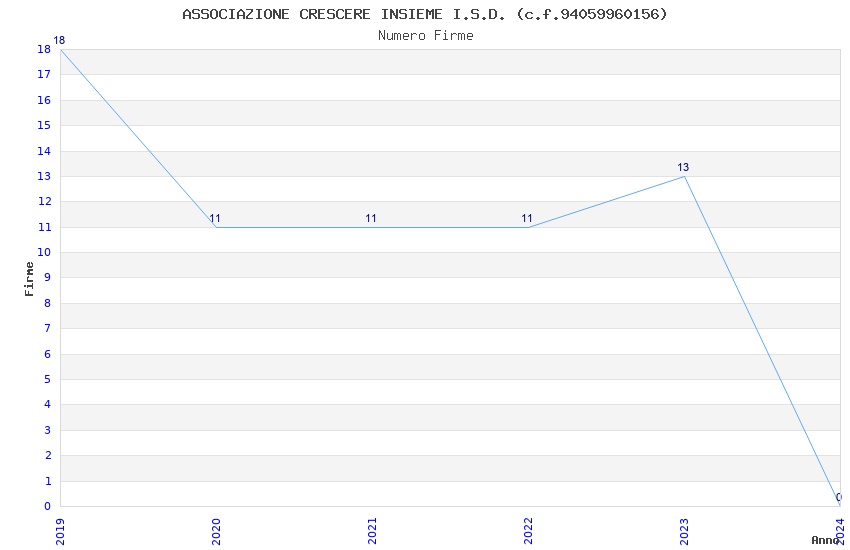Click y-axis tick label 16
850x550 pixels.
(44, 100)
